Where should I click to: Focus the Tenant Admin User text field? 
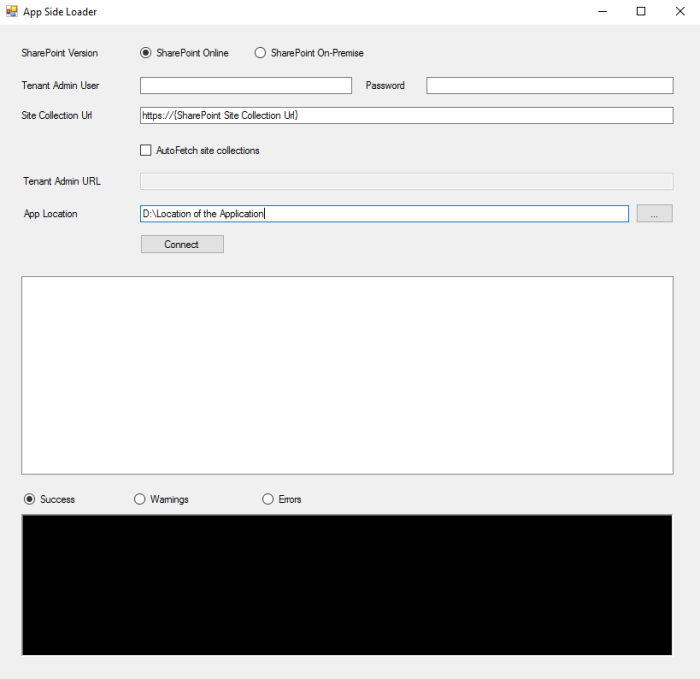246,86
